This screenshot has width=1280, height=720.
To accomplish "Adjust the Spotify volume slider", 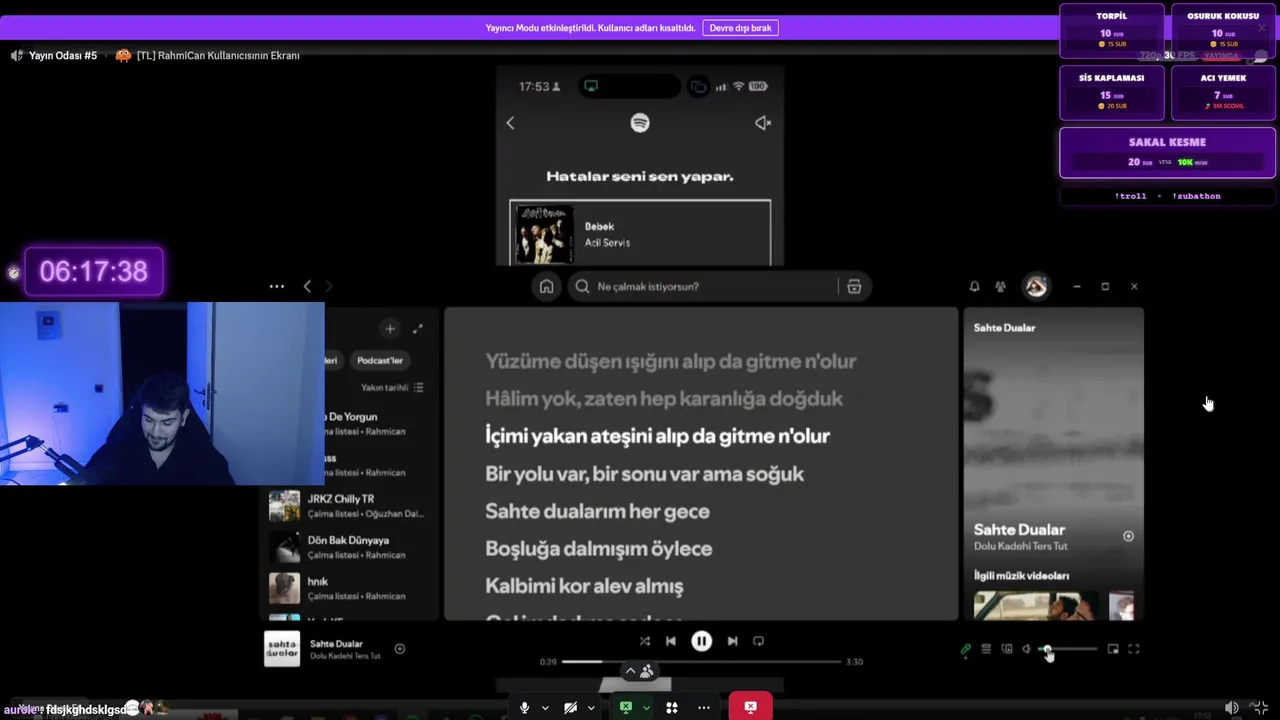I will [1068, 649].
